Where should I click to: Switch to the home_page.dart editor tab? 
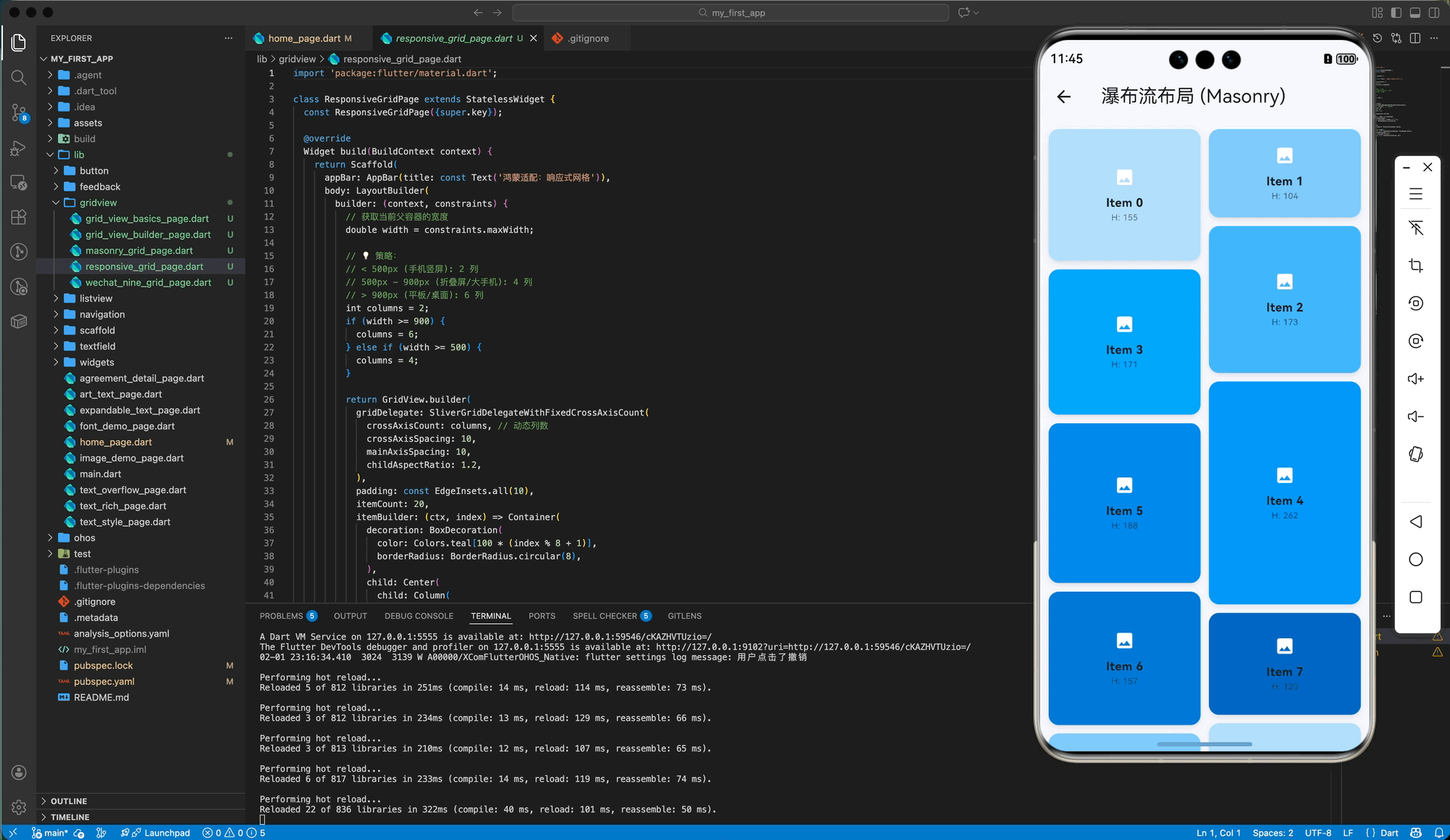coord(304,38)
